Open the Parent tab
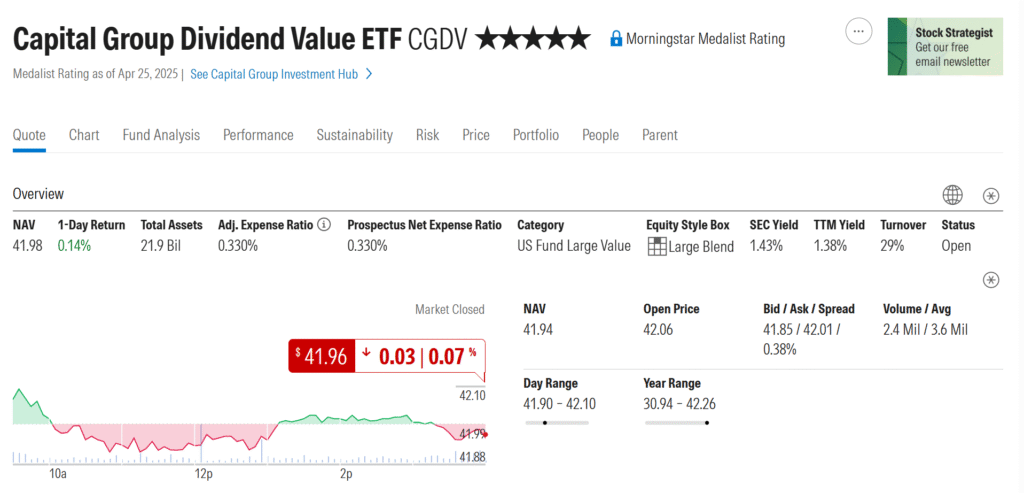The height and width of the screenshot is (493, 1024). (x=659, y=135)
